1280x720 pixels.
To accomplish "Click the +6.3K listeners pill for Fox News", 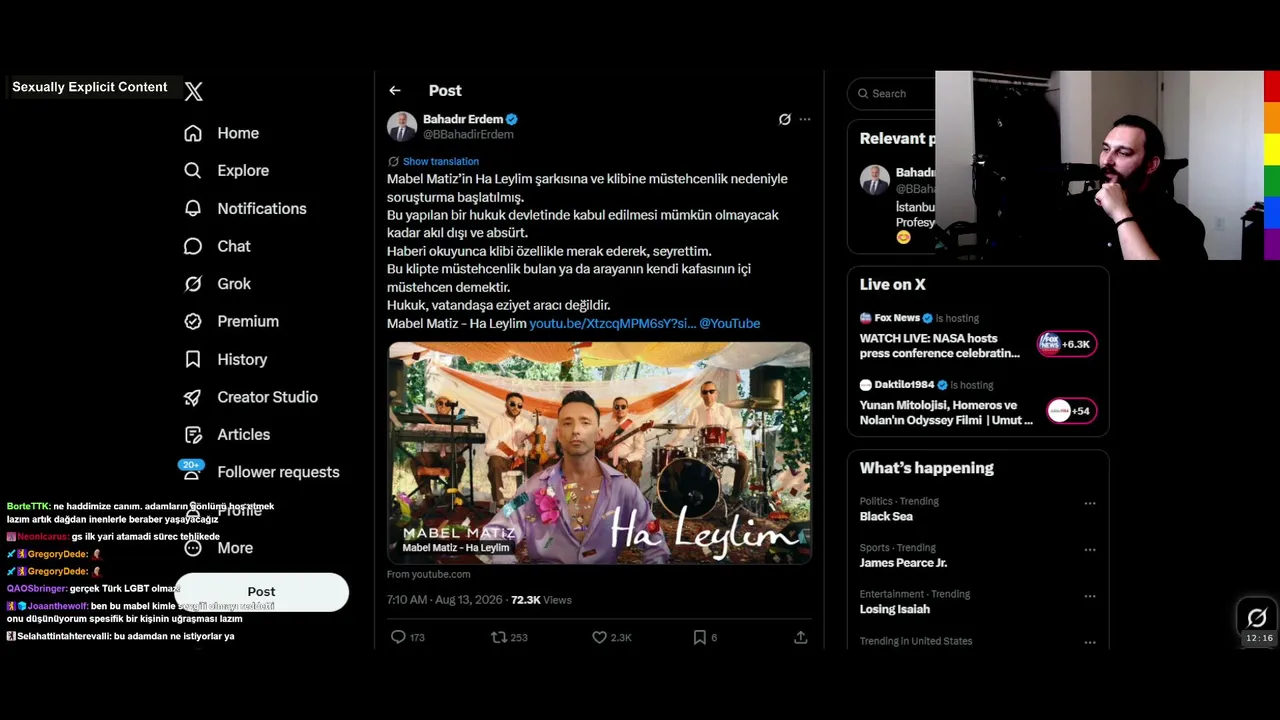I will [x=1067, y=344].
